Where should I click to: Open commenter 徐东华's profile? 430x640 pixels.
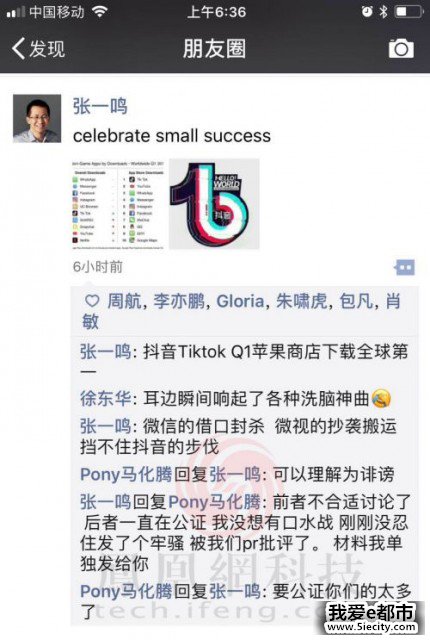[x=105, y=398]
